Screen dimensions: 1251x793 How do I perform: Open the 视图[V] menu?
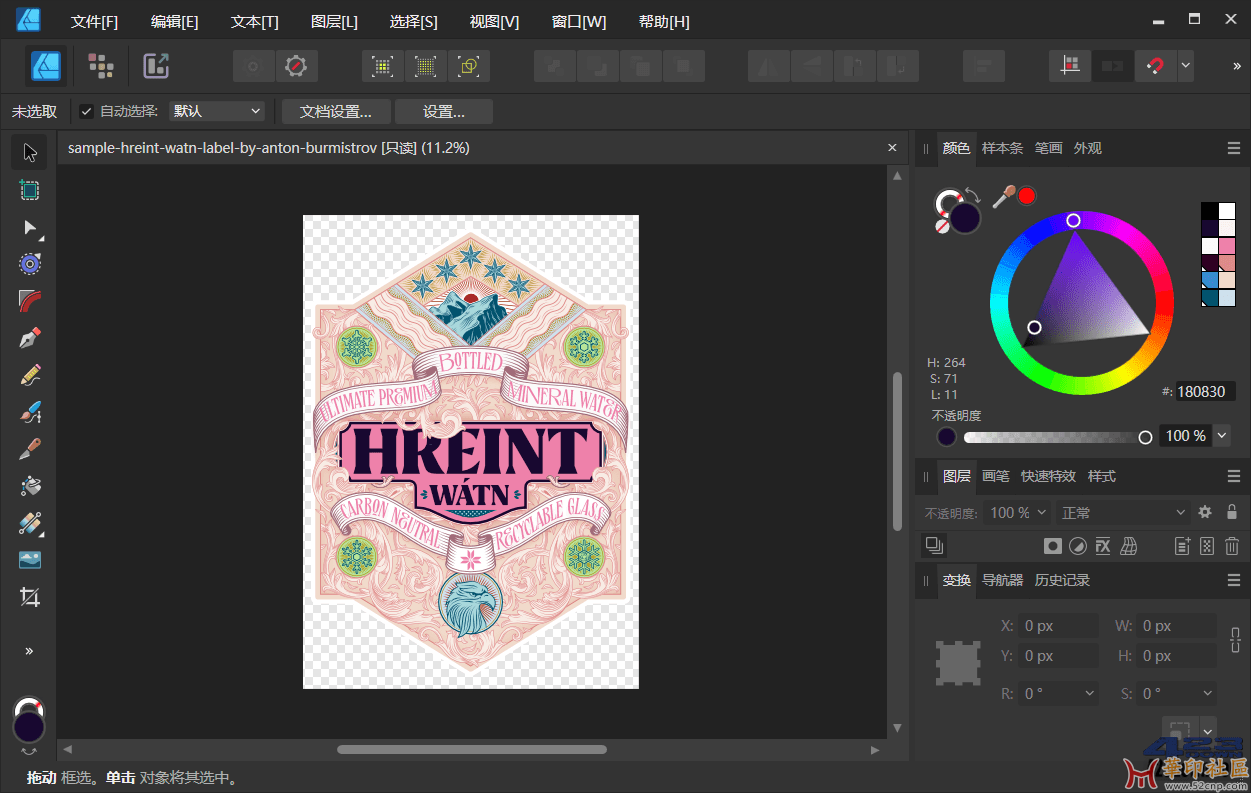494,22
